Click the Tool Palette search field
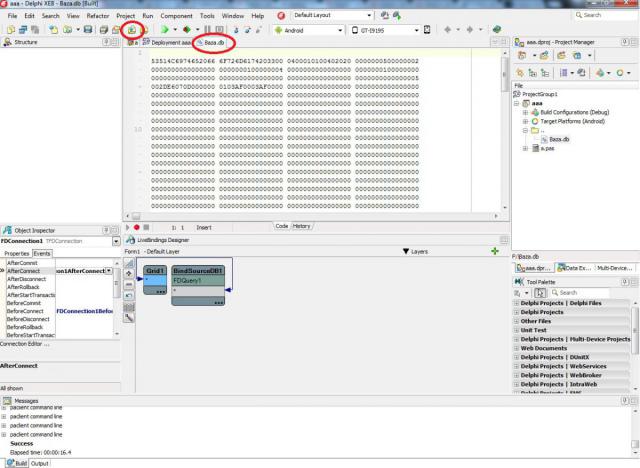Screen dimensions: 640x468 coord(580,293)
